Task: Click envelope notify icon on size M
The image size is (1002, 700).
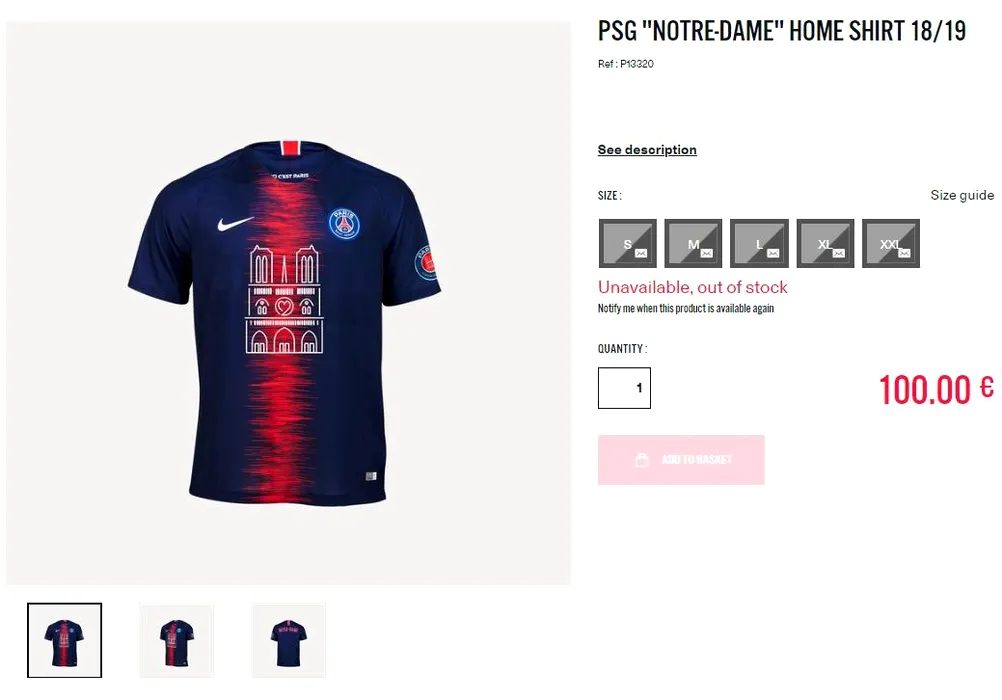Action: (707, 254)
